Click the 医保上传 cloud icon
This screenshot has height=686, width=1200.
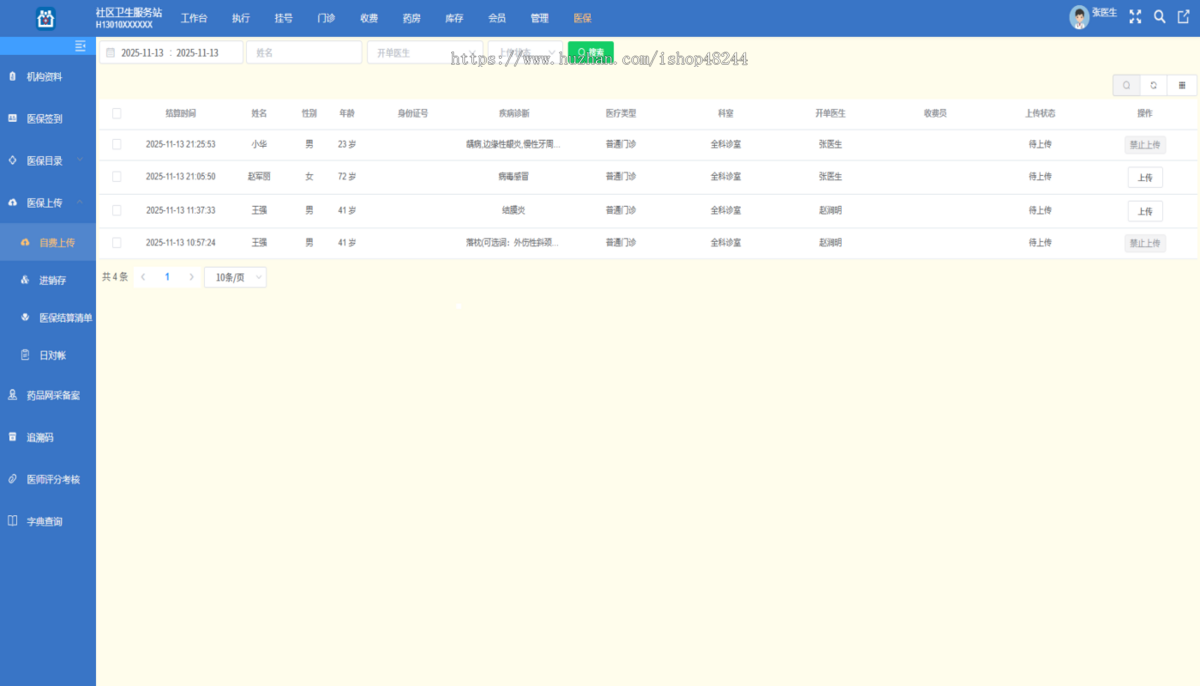12,202
